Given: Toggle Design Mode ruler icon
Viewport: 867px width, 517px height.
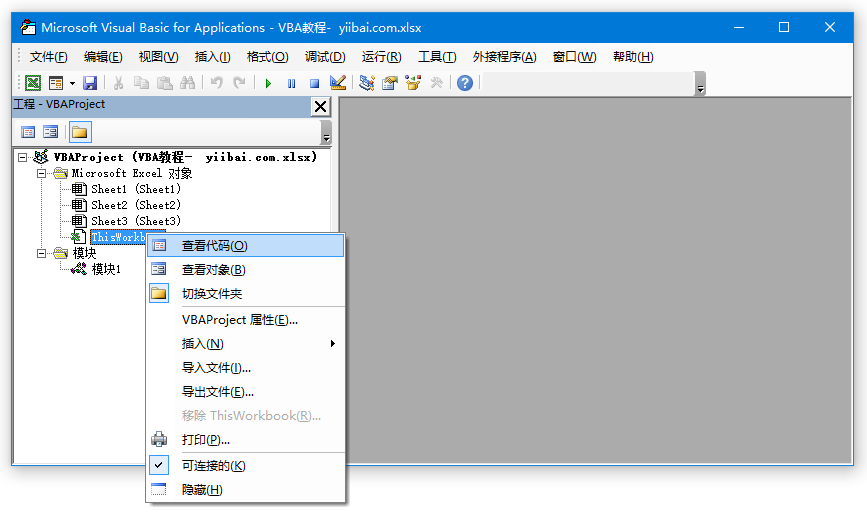Looking at the screenshot, I should (x=337, y=83).
